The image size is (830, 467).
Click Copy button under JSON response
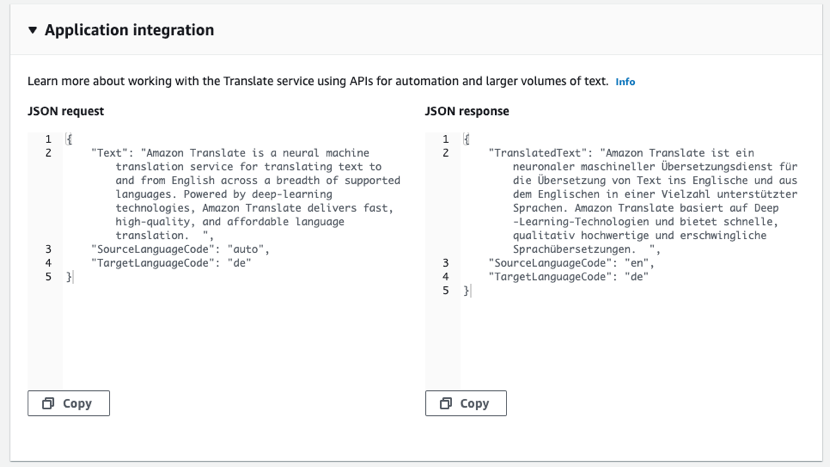pyautogui.click(x=466, y=403)
